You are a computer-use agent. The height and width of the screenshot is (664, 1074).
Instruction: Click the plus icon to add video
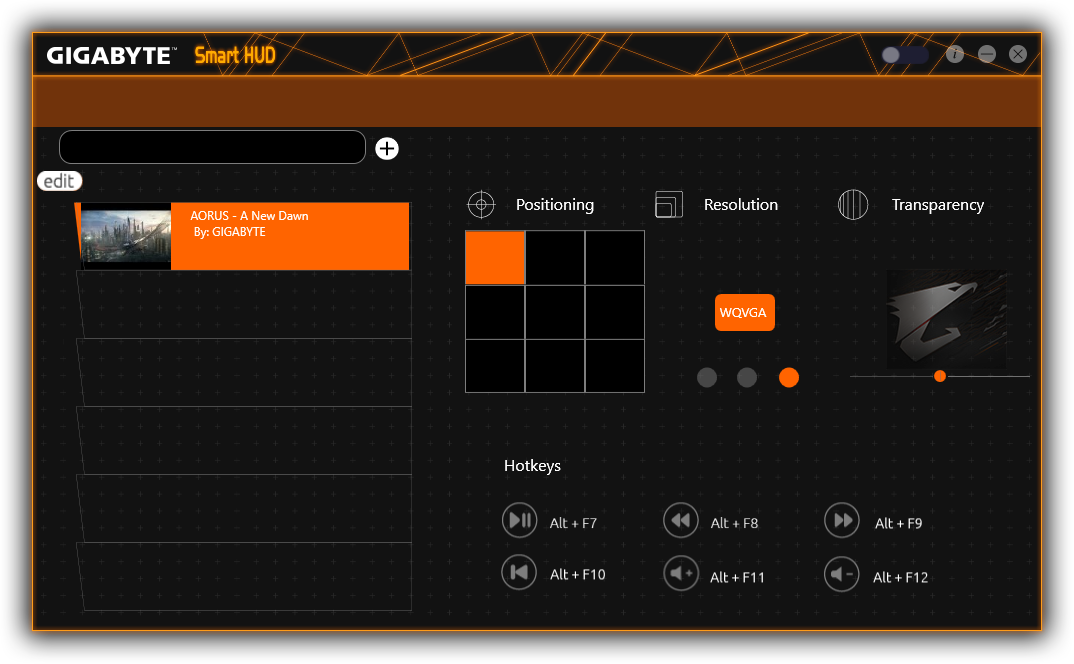point(387,148)
